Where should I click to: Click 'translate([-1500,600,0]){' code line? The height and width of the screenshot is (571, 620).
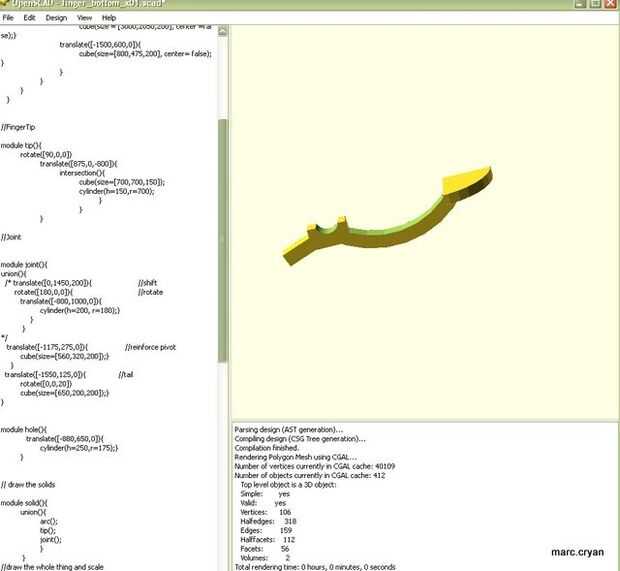coord(100,45)
